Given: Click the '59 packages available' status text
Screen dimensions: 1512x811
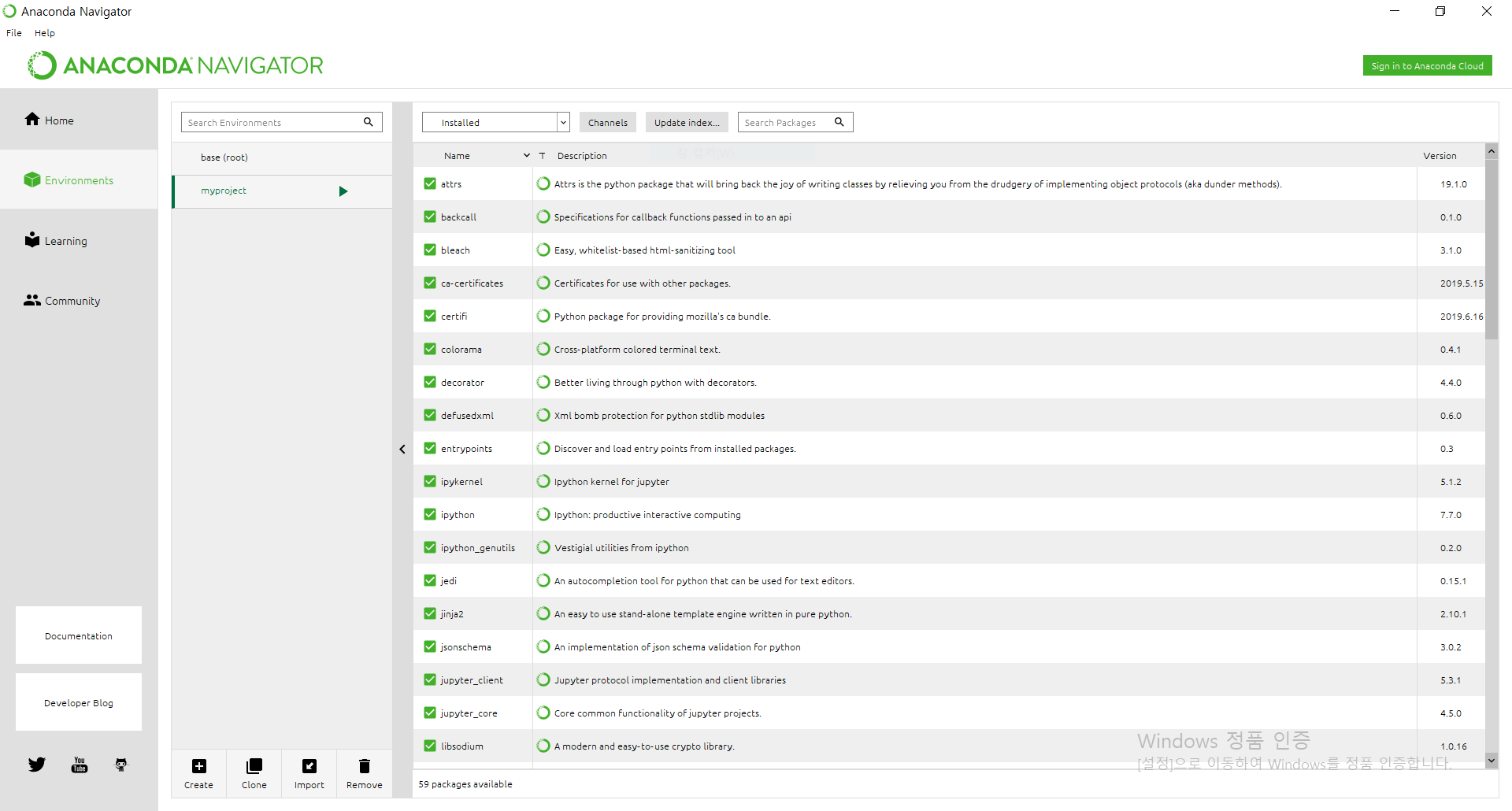Looking at the screenshot, I should (x=465, y=784).
